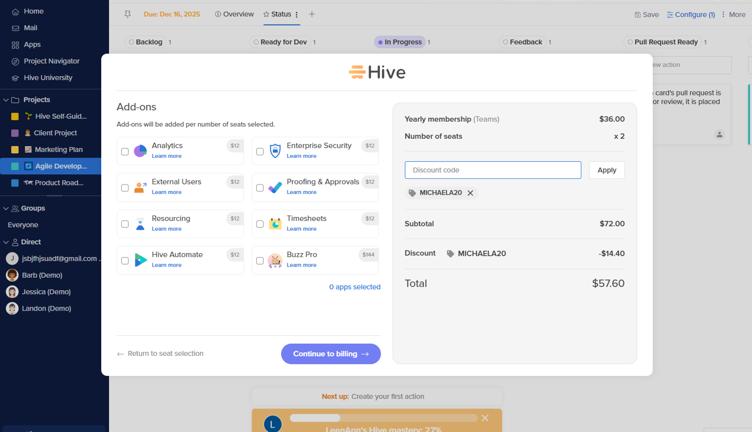Open Learn more under Enterprise Security
Viewport: 752px width, 432px height.
(301, 156)
